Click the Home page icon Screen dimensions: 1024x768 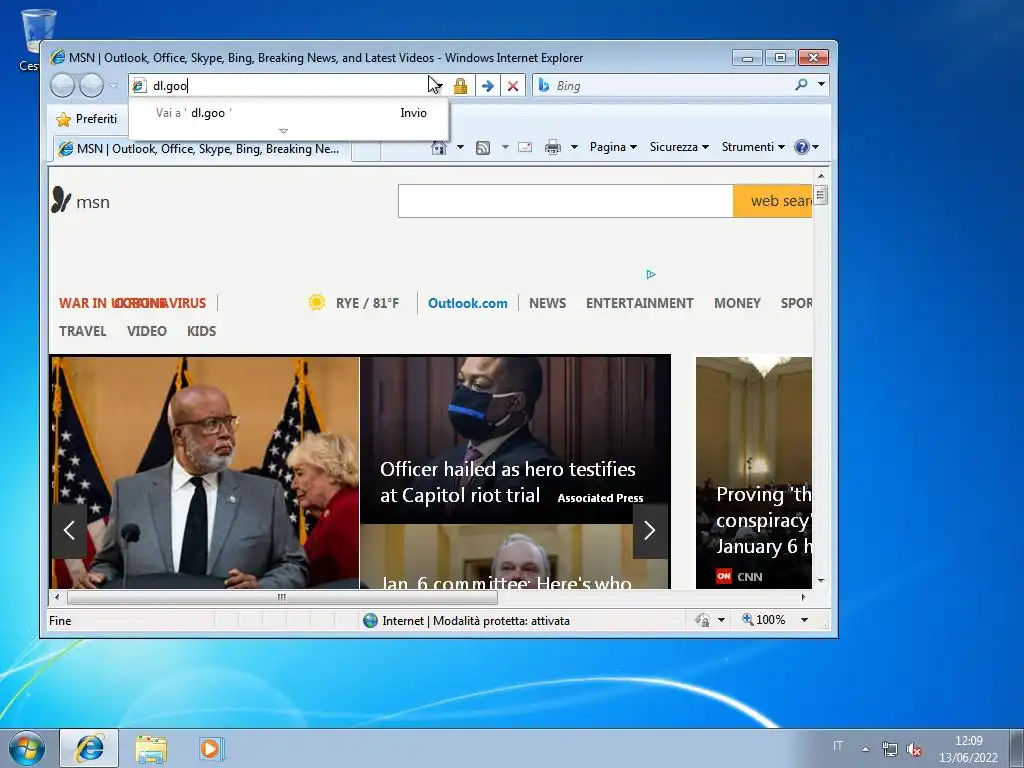(x=439, y=148)
